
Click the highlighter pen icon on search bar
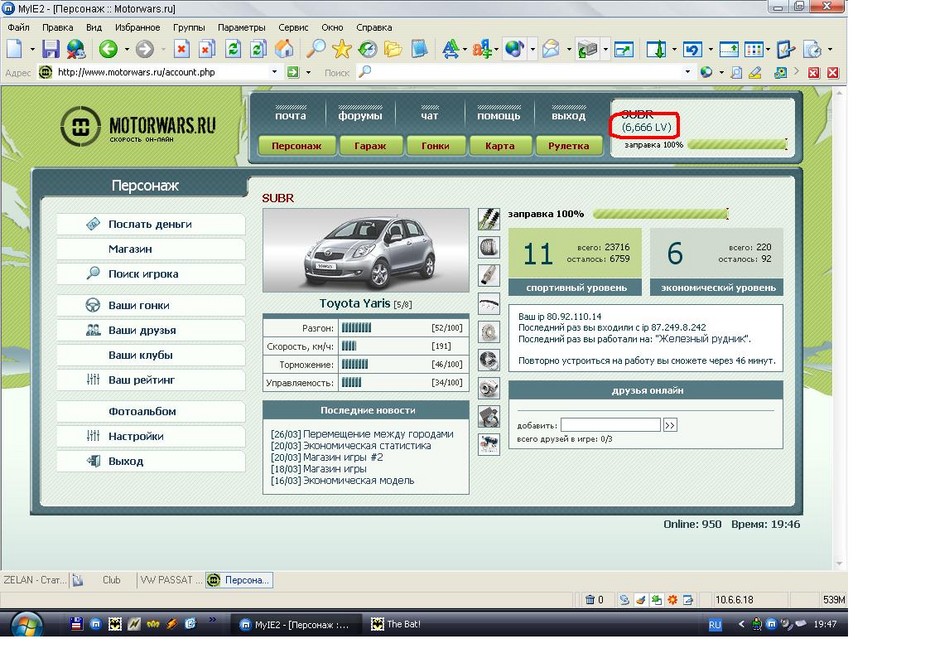coord(755,72)
